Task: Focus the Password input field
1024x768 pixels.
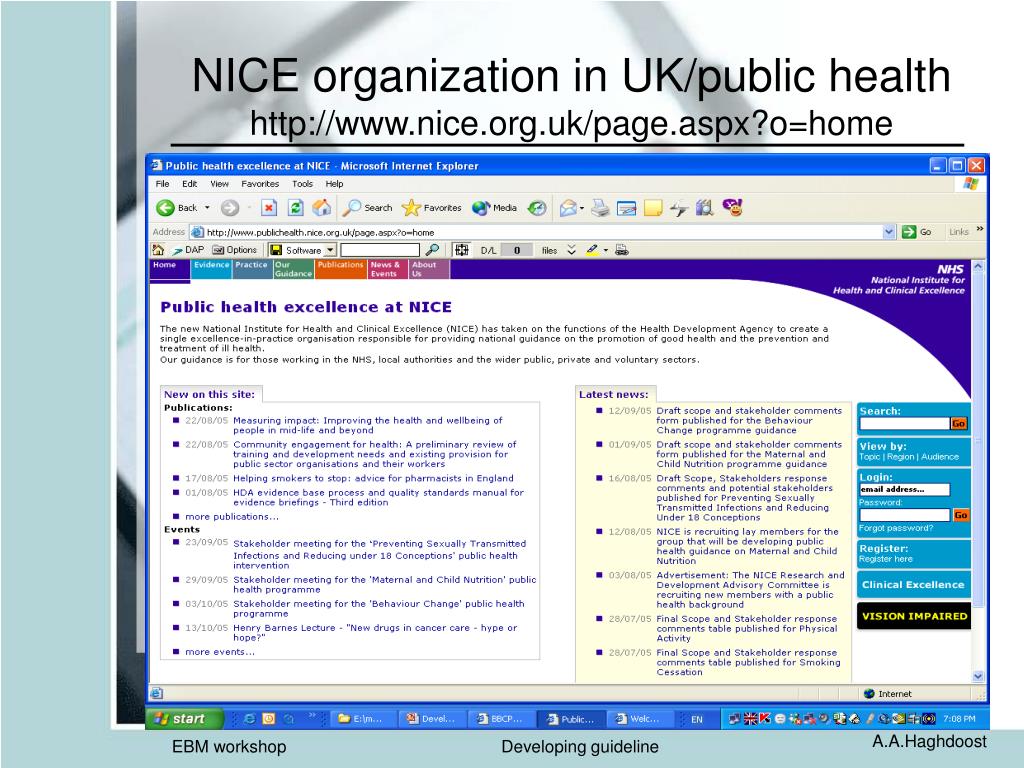Action: 904,515
